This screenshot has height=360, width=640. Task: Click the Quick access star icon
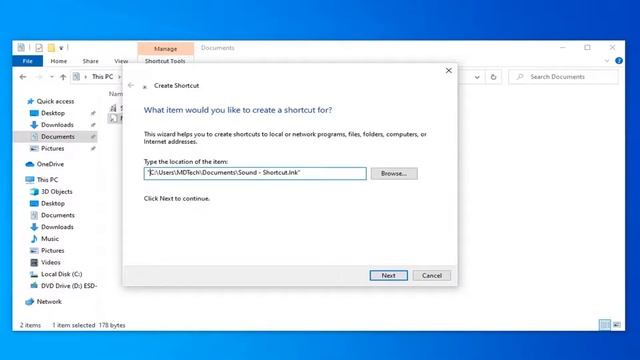[30, 101]
